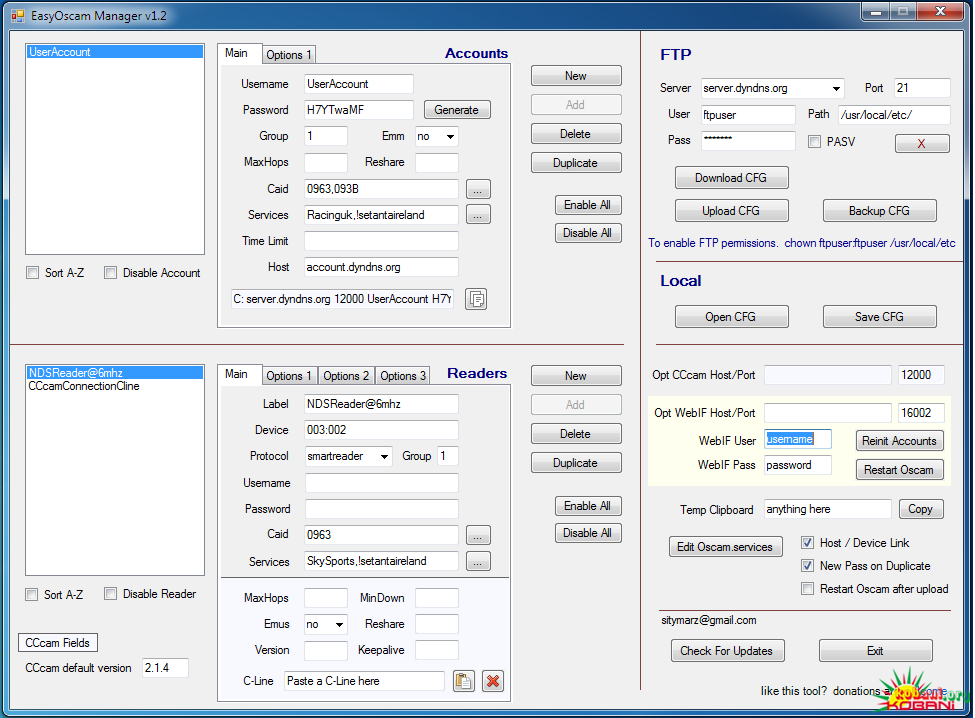
Task: Click Upload CFG button
Action: [x=732, y=211]
